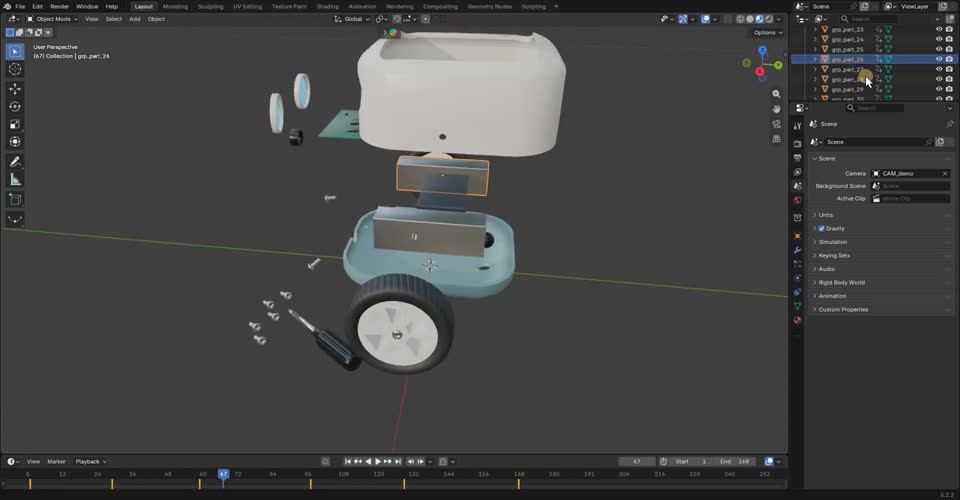
Task: Toggle snapping magnet
Action: (x=397, y=19)
